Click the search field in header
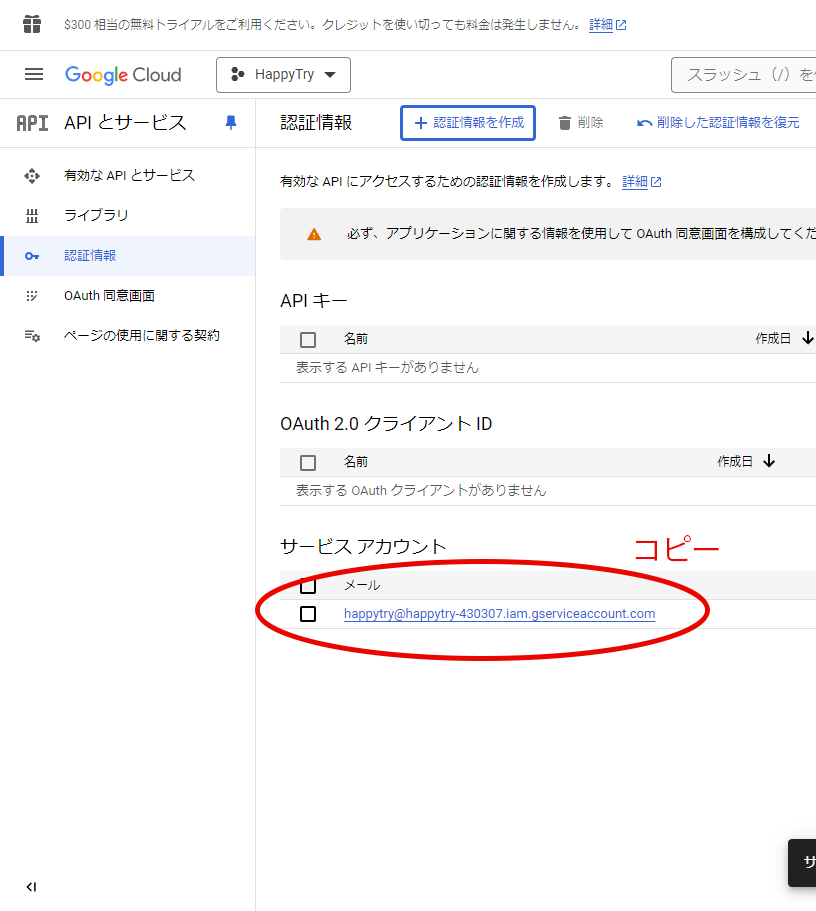This screenshot has width=816, height=911. pyautogui.click(x=745, y=75)
